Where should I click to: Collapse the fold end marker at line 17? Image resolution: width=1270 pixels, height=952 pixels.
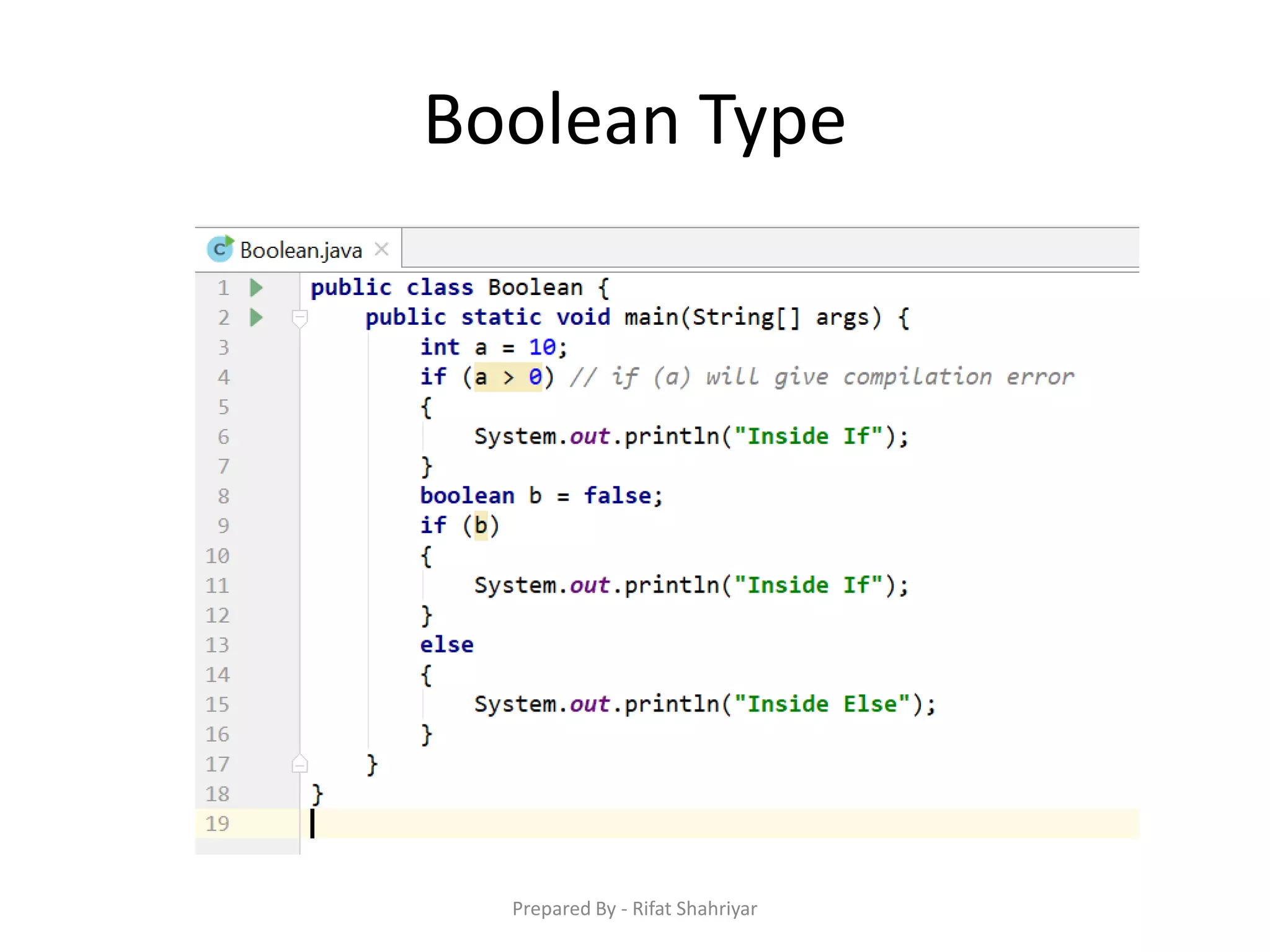[x=300, y=764]
